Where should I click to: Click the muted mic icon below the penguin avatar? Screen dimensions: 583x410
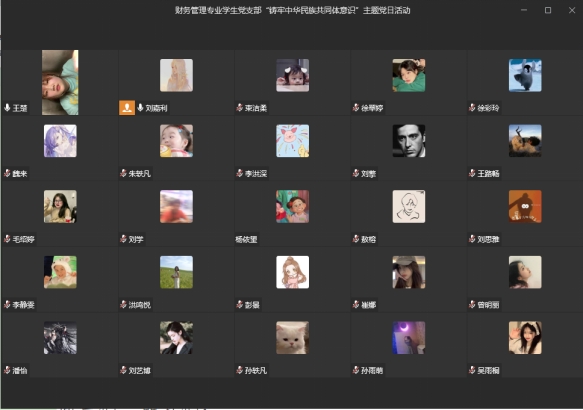pyautogui.click(x=472, y=108)
